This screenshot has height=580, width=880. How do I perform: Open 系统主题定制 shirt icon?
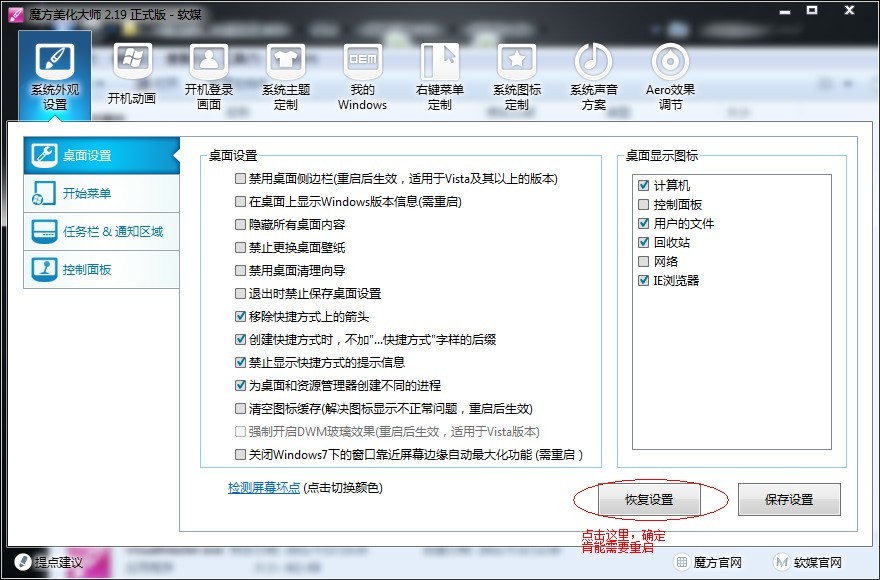click(x=286, y=62)
